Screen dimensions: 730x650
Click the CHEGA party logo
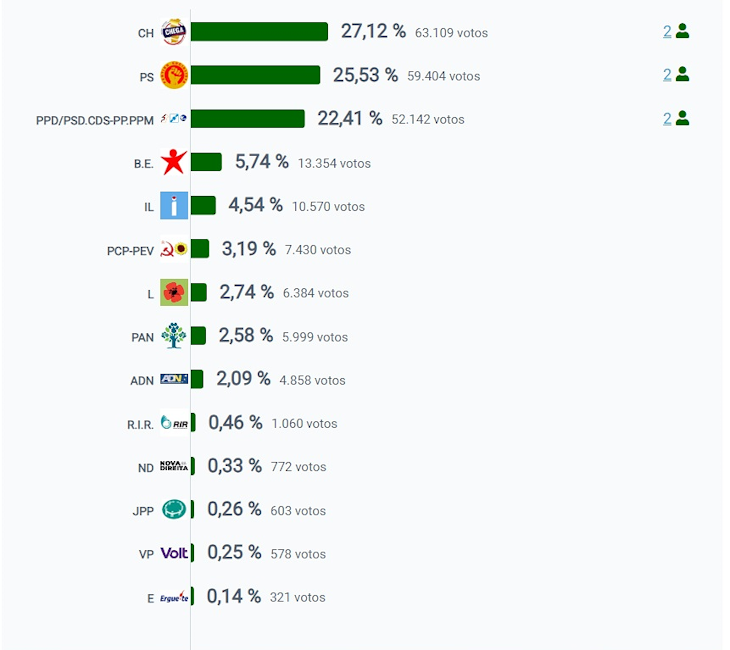(x=174, y=32)
